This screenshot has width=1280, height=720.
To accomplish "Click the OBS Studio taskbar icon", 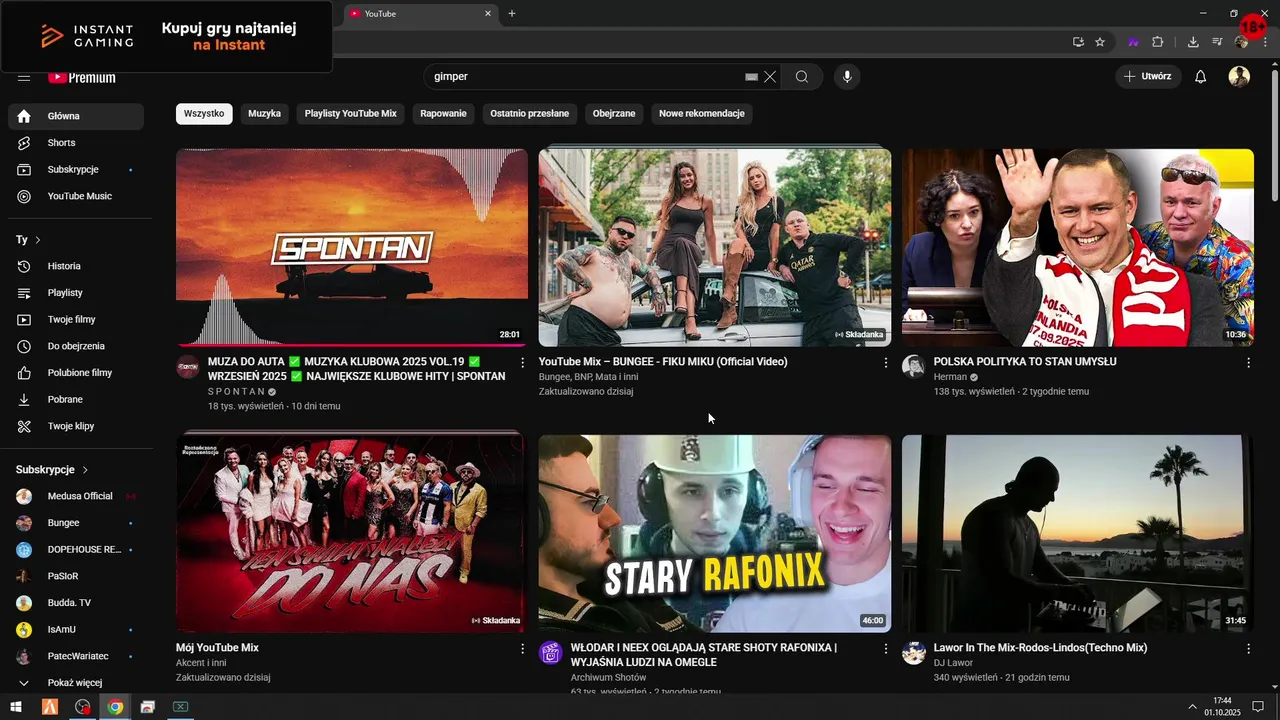I will [x=82, y=707].
